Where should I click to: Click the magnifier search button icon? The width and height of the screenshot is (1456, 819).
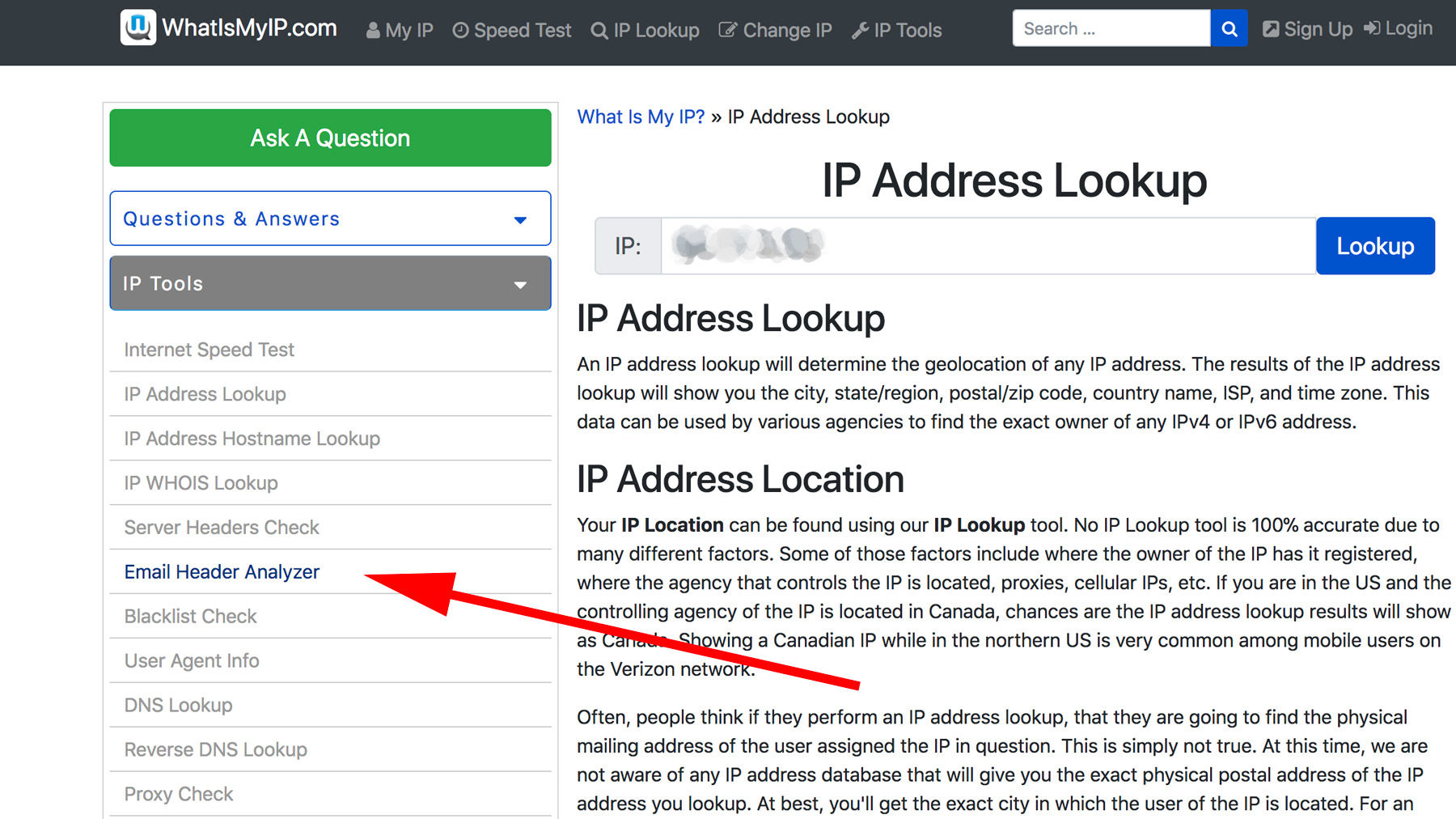click(x=1229, y=29)
